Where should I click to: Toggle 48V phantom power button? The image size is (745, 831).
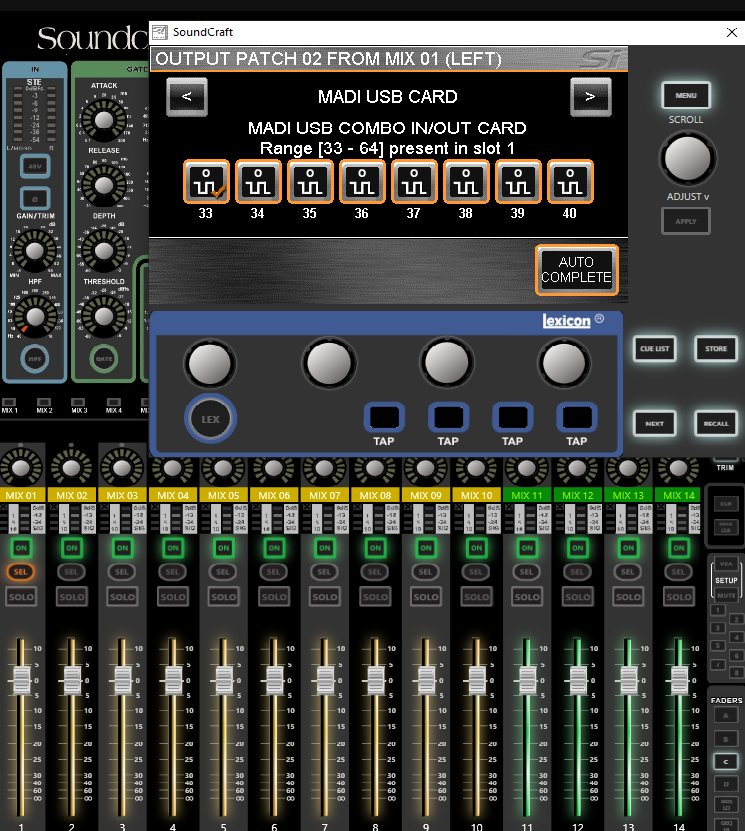(35, 166)
